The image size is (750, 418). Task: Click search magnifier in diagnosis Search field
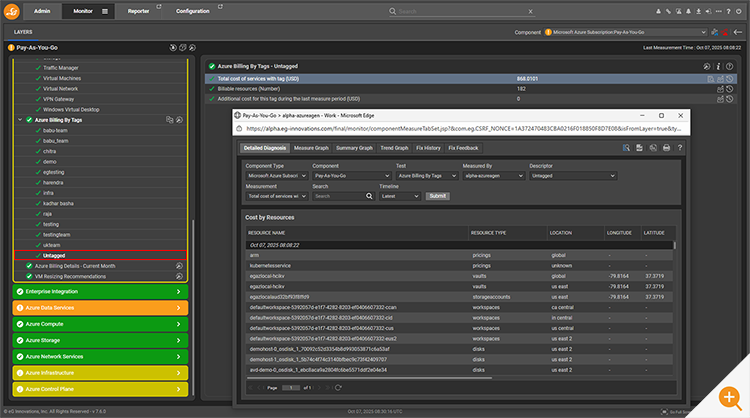[369, 196]
